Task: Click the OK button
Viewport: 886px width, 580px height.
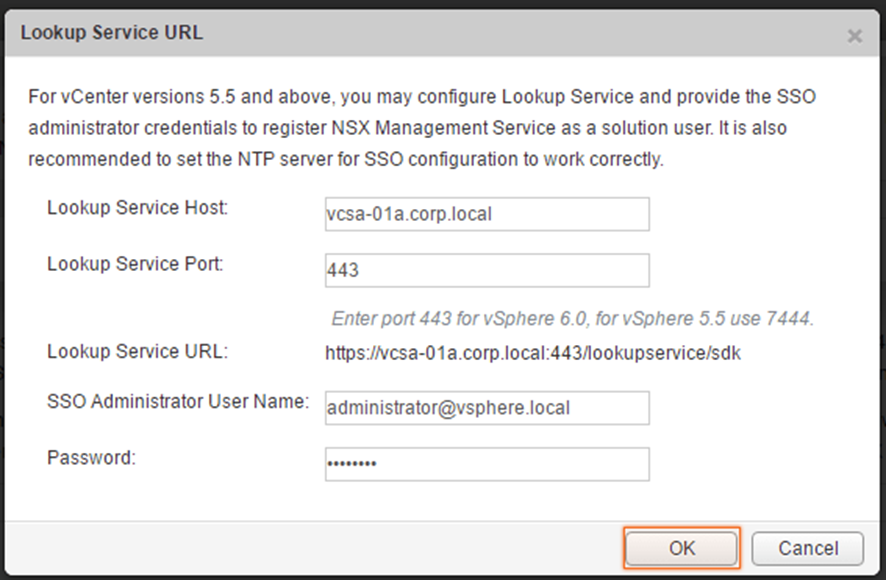Action: 682,548
